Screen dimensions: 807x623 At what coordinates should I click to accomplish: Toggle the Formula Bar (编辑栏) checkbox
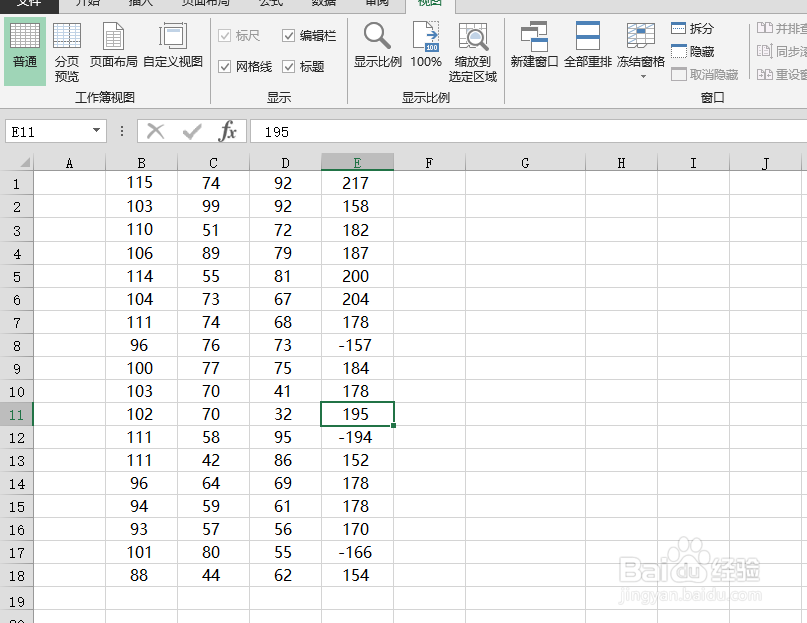(288, 36)
